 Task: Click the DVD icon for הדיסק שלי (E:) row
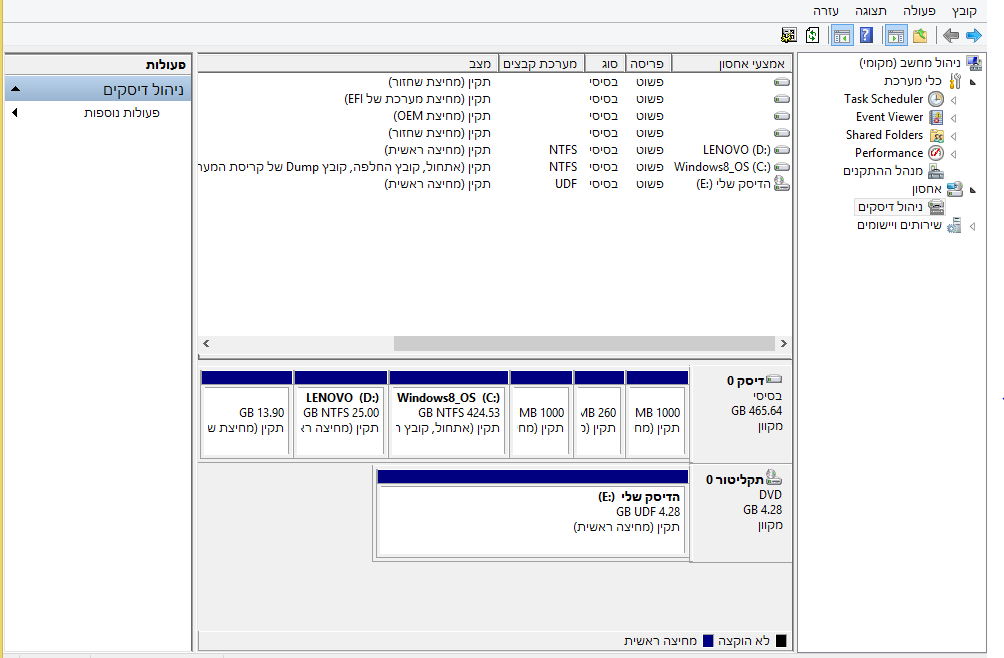pos(782,184)
